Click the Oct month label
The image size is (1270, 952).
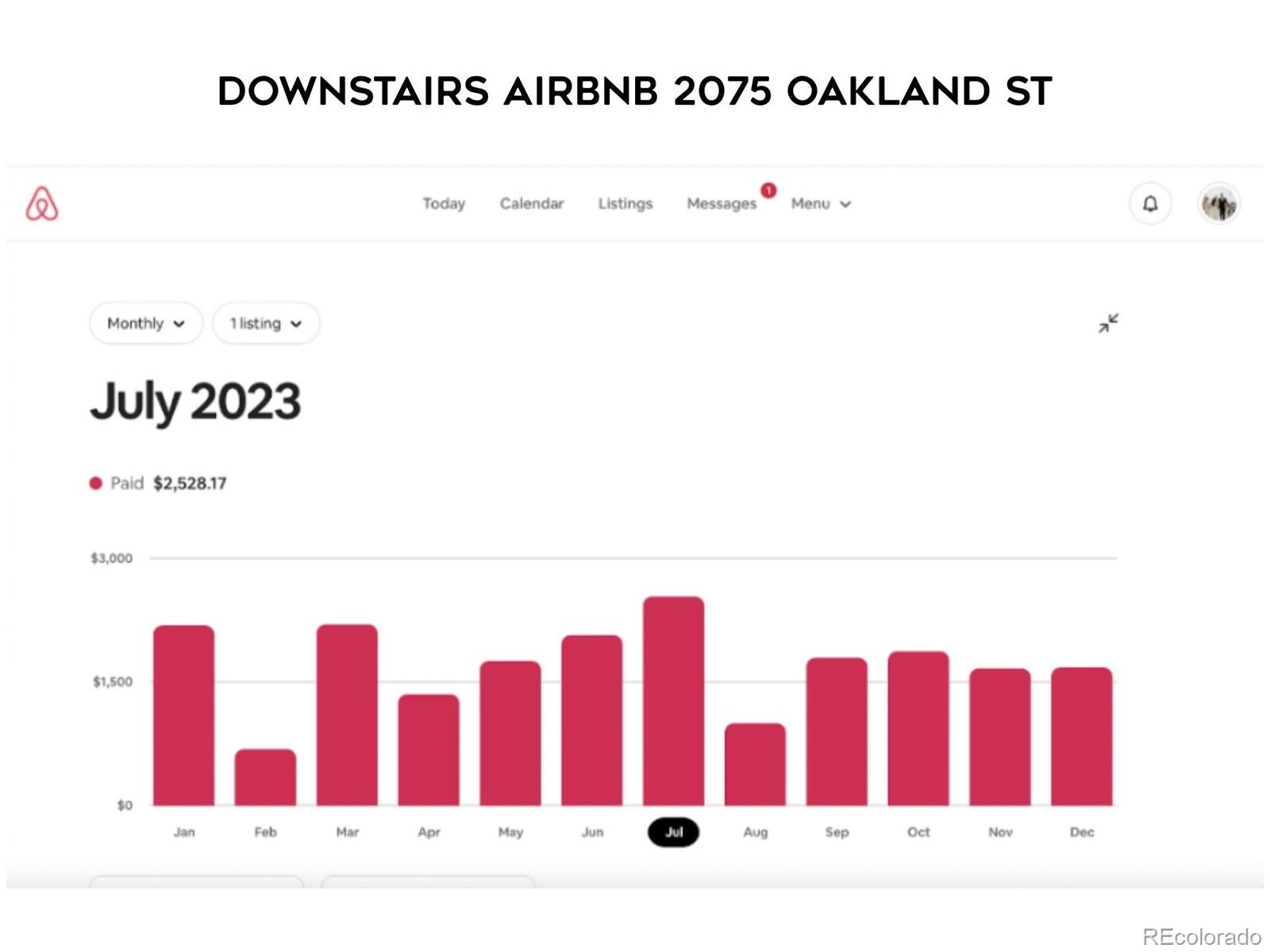click(x=919, y=832)
